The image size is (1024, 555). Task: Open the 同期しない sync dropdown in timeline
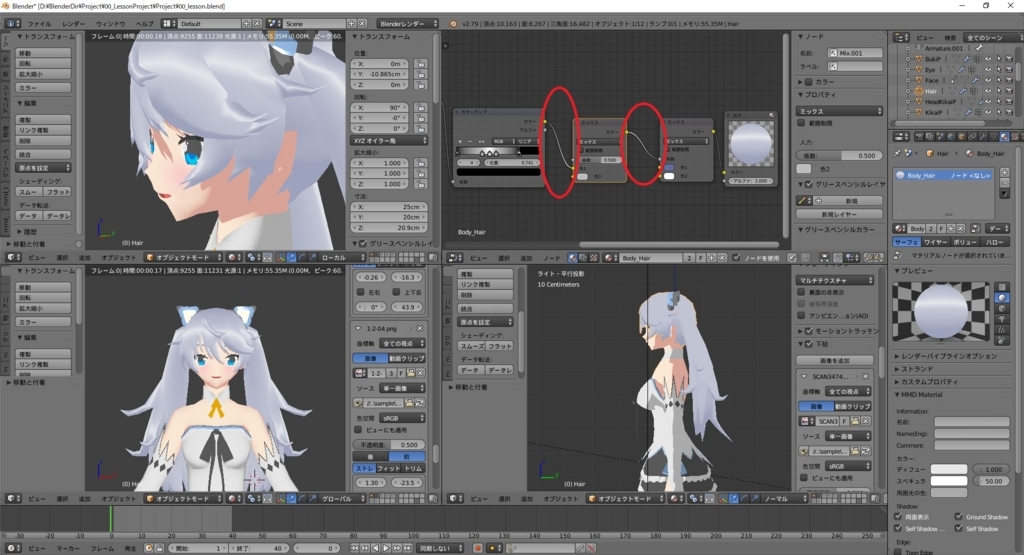[x=441, y=548]
